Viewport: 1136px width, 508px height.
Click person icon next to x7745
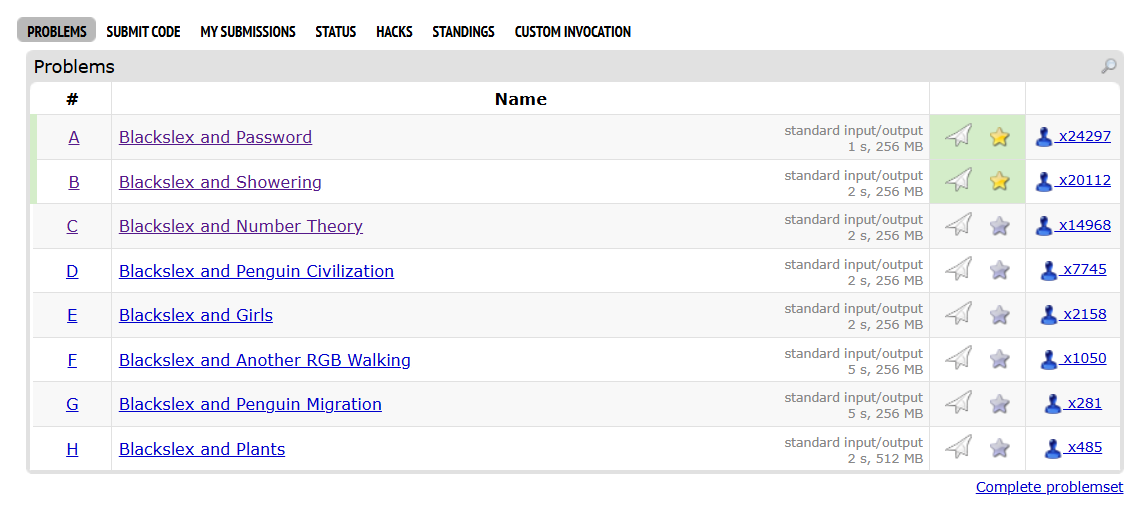[1048, 271]
